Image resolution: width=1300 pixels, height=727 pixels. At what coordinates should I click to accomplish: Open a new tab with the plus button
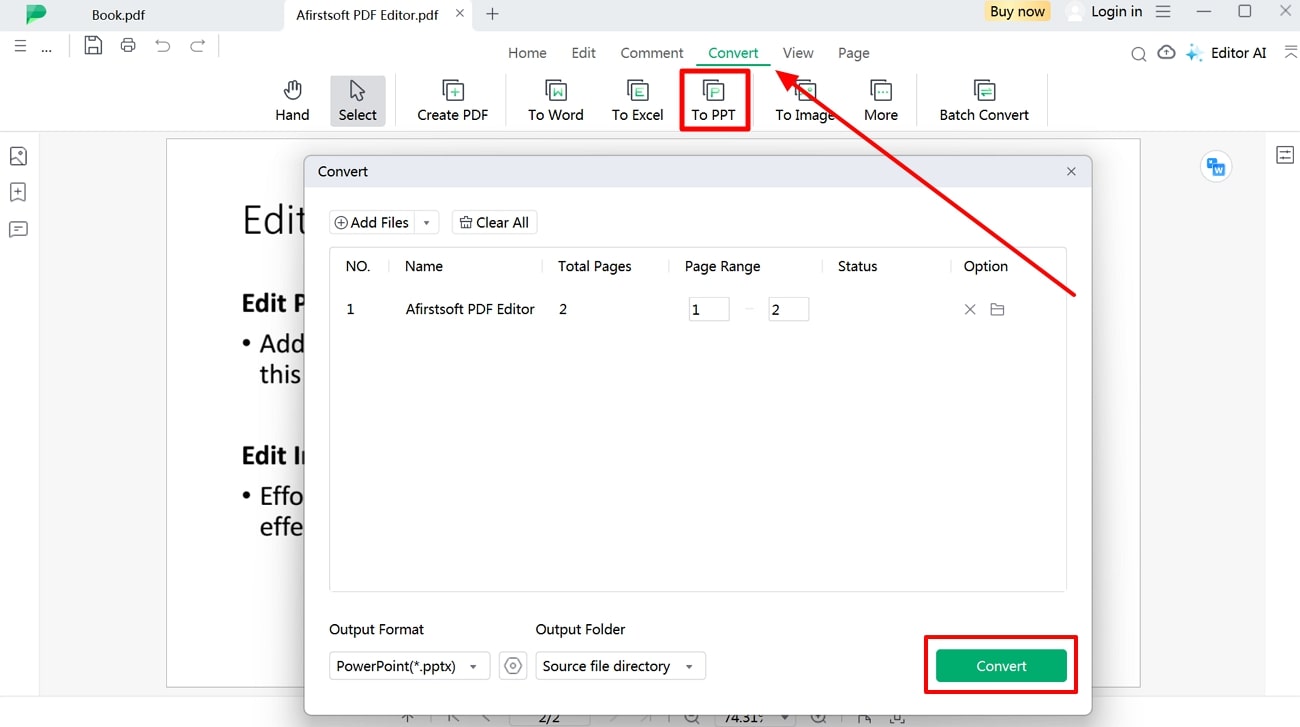[492, 14]
